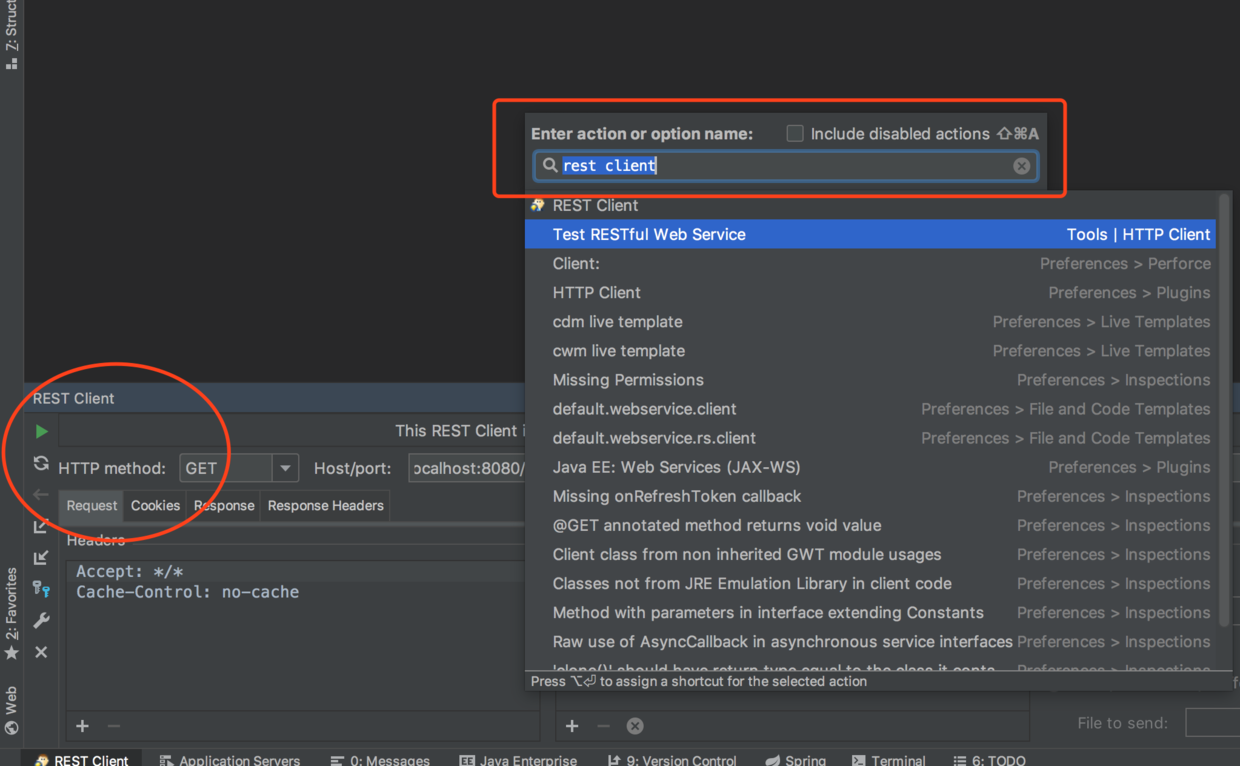The image size is (1240, 766).
Task: Click the export request icon in REST Client toolbar
Action: 41,526
